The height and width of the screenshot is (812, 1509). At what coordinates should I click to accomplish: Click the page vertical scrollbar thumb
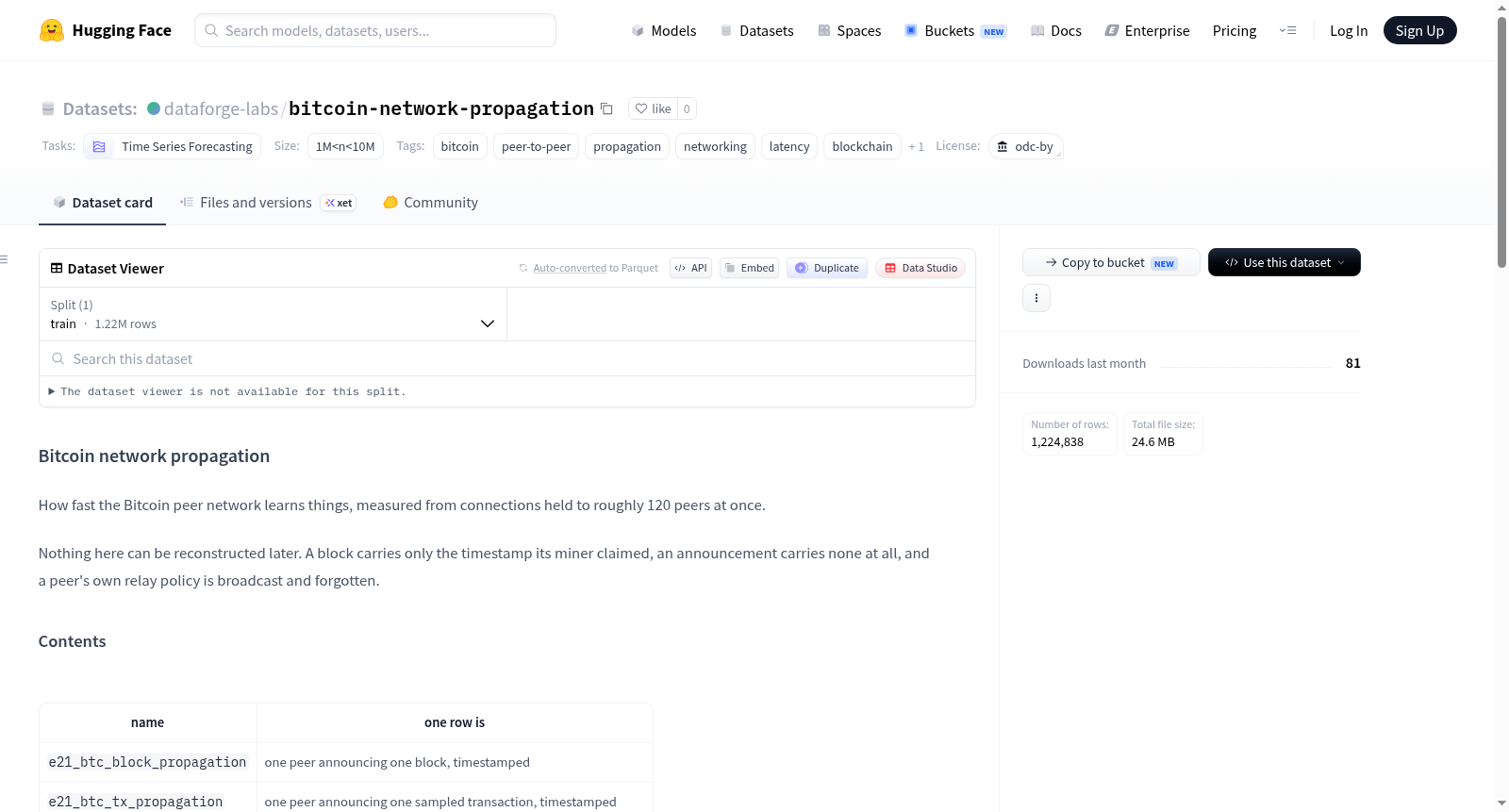[1501, 141]
